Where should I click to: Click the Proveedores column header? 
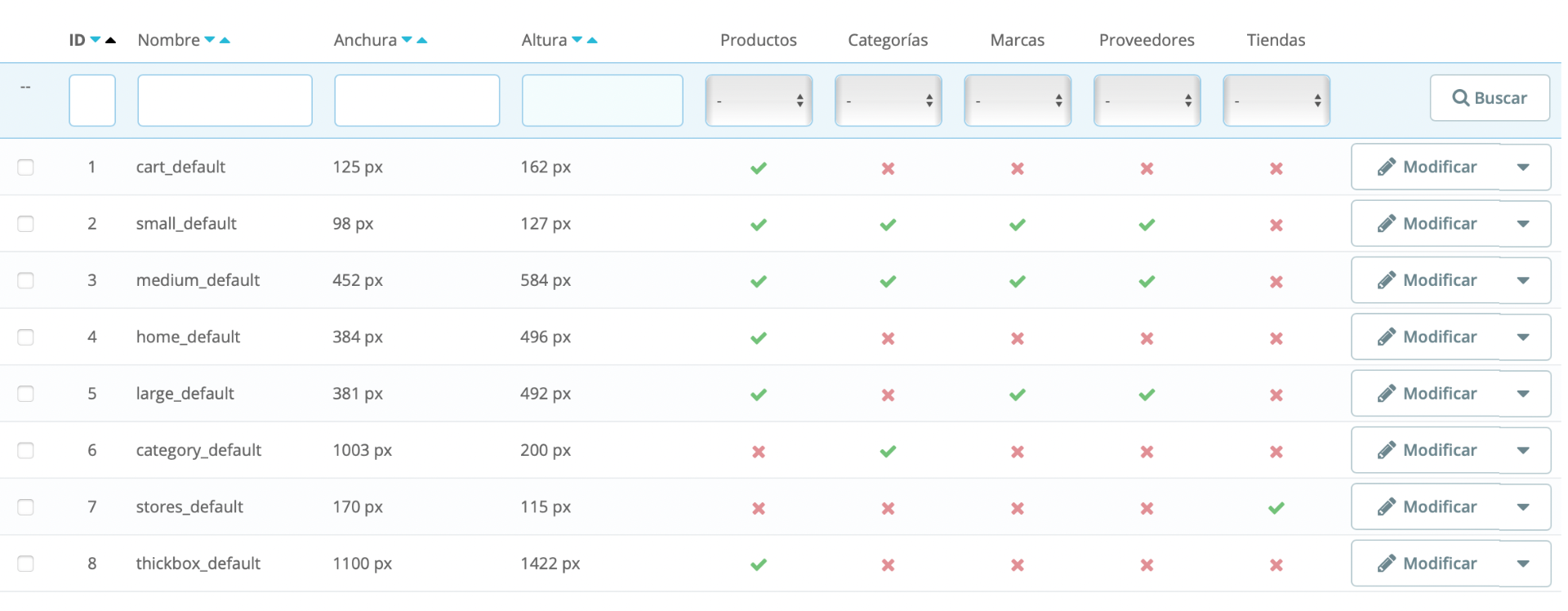pyautogui.click(x=1147, y=40)
